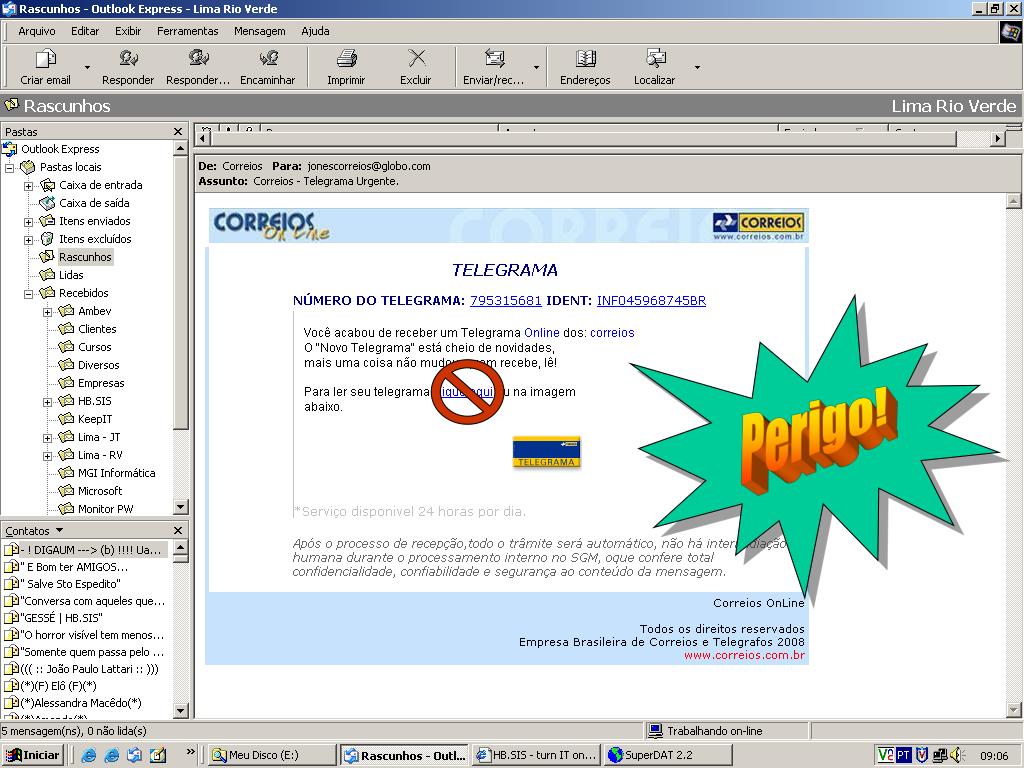Image resolution: width=1024 pixels, height=768 pixels.
Task: Open the Contatos dropdown menu
Action: click(x=34, y=531)
